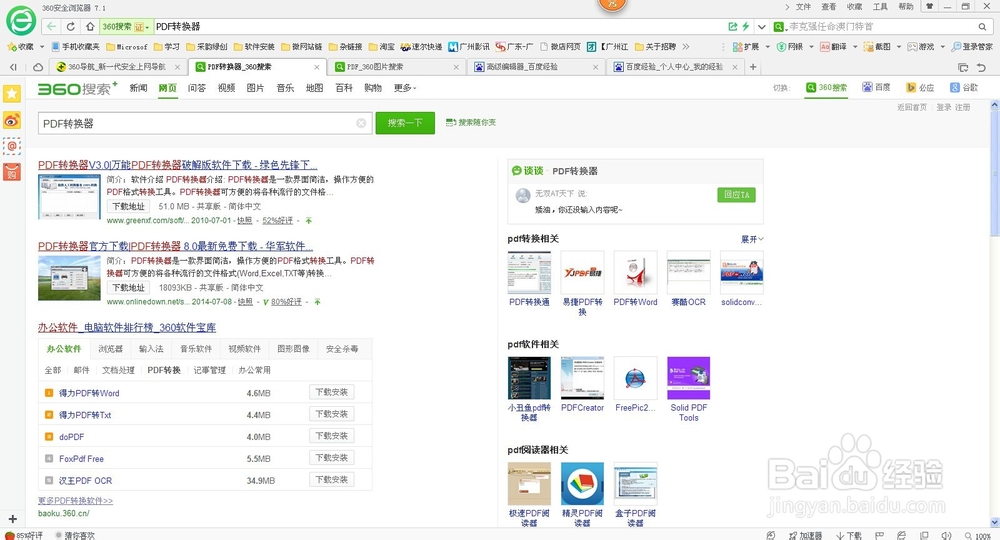Image resolution: width=1000 pixels, height=540 pixels.
Task: Open 翻译 translate toolbar item
Action: pyautogui.click(x=834, y=47)
